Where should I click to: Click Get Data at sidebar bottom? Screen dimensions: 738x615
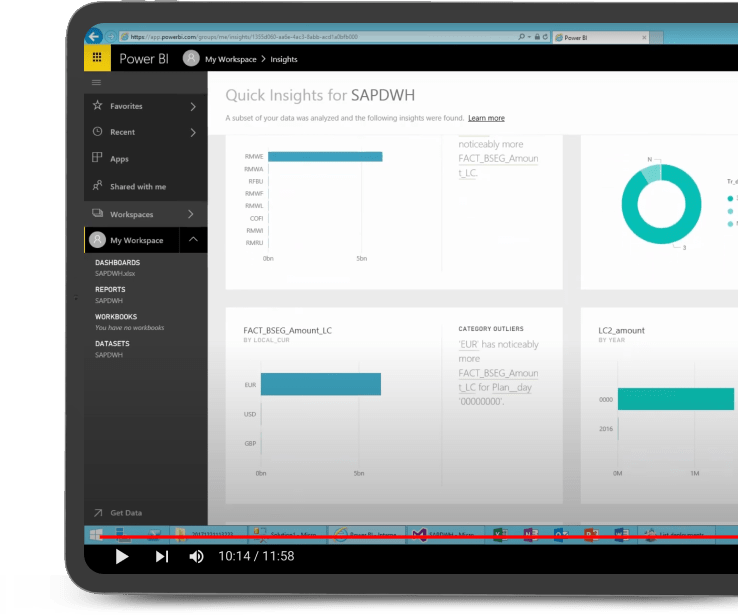(x=126, y=513)
